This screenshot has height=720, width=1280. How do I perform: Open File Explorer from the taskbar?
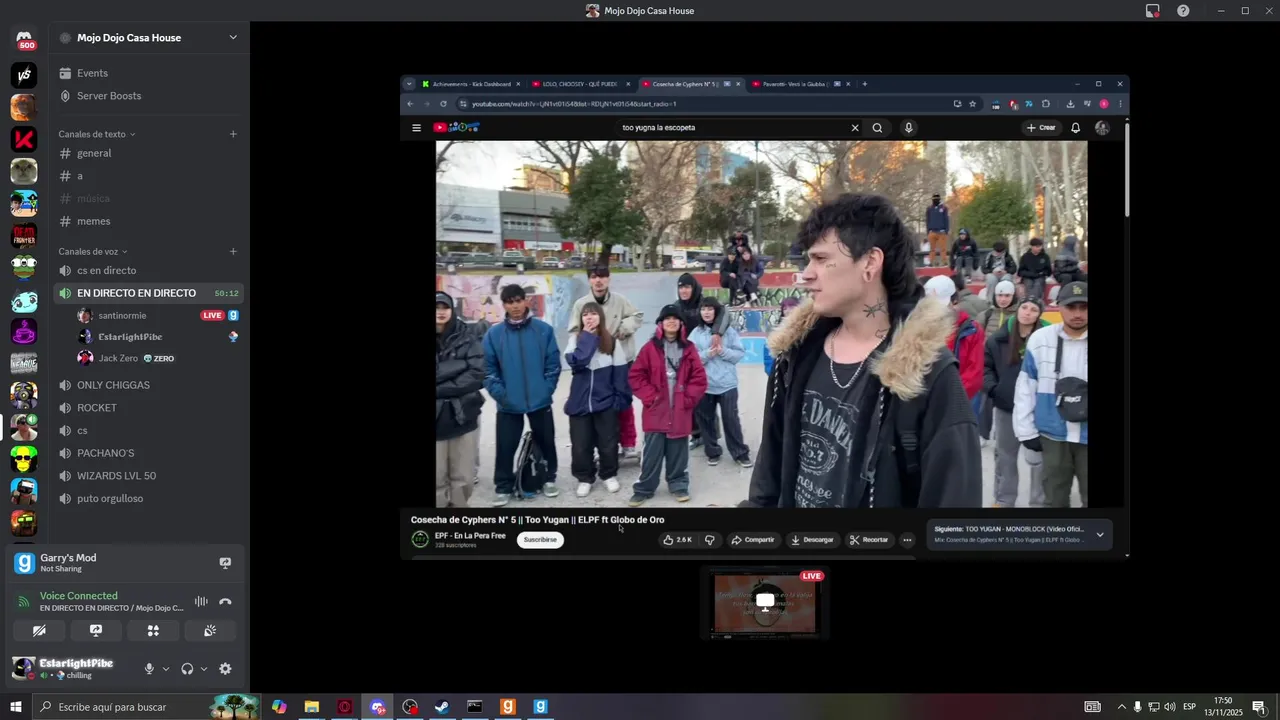[x=312, y=707]
